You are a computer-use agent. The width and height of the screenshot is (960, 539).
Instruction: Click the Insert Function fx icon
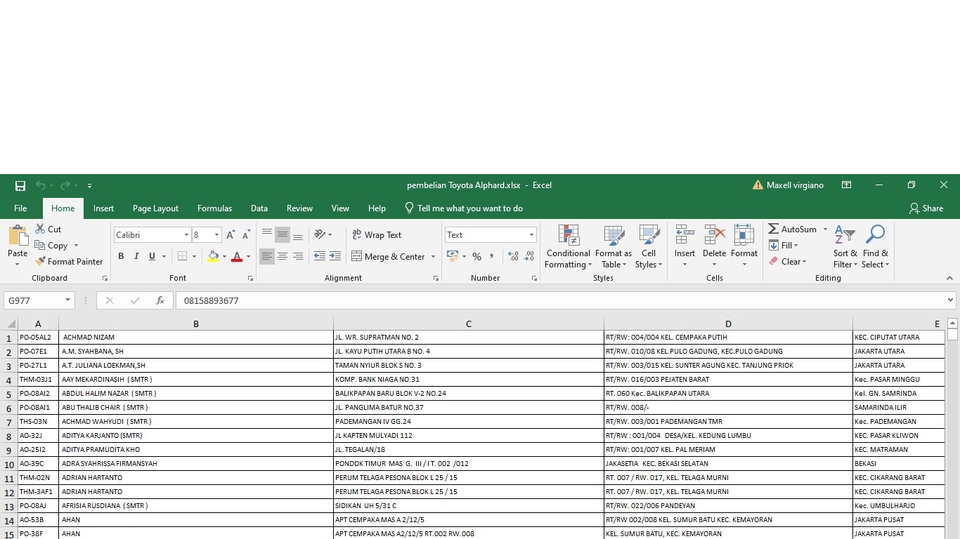(x=160, y=300)
